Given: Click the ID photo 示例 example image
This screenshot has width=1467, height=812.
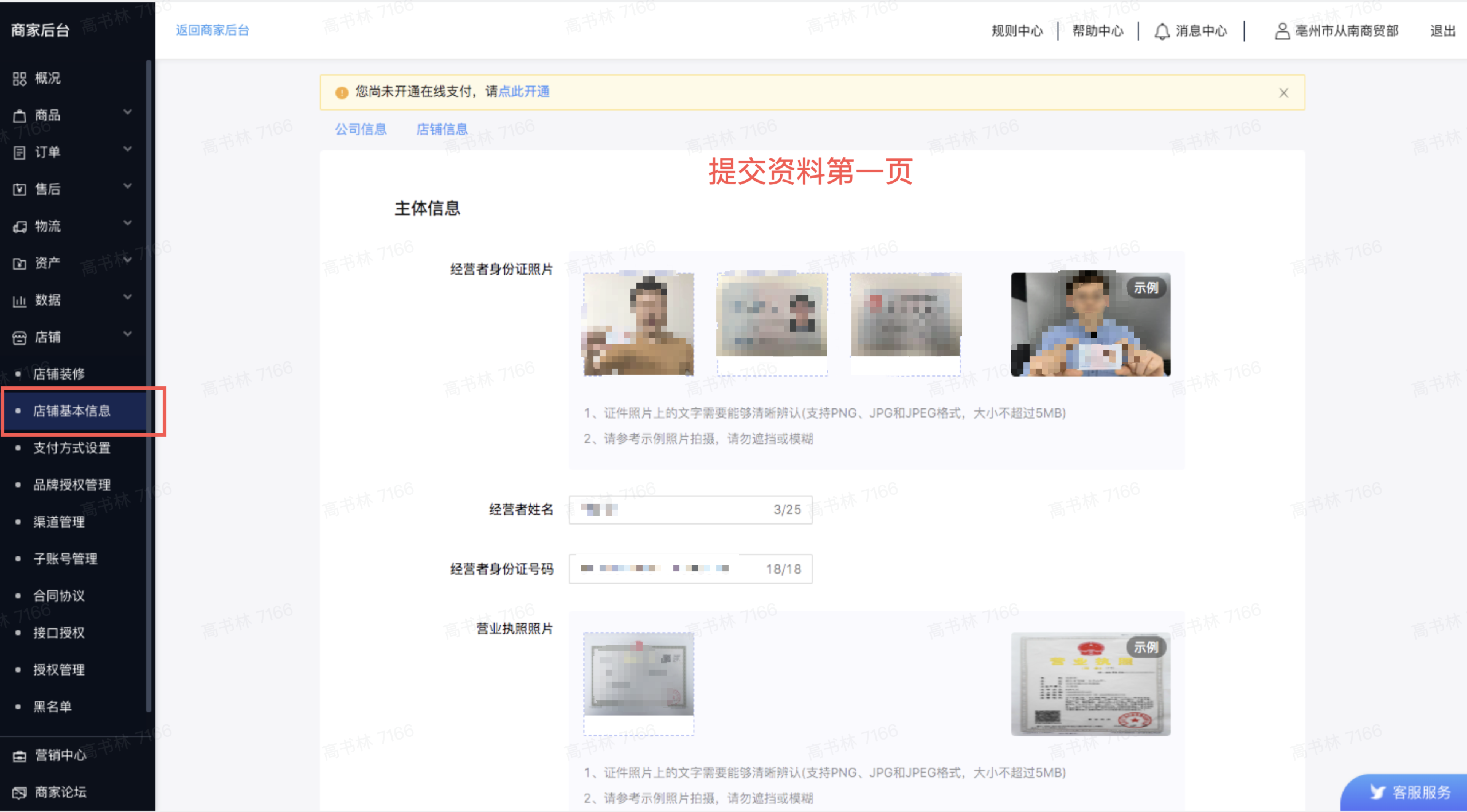Looking at the screenshot, I should (x=1090, y=324).
